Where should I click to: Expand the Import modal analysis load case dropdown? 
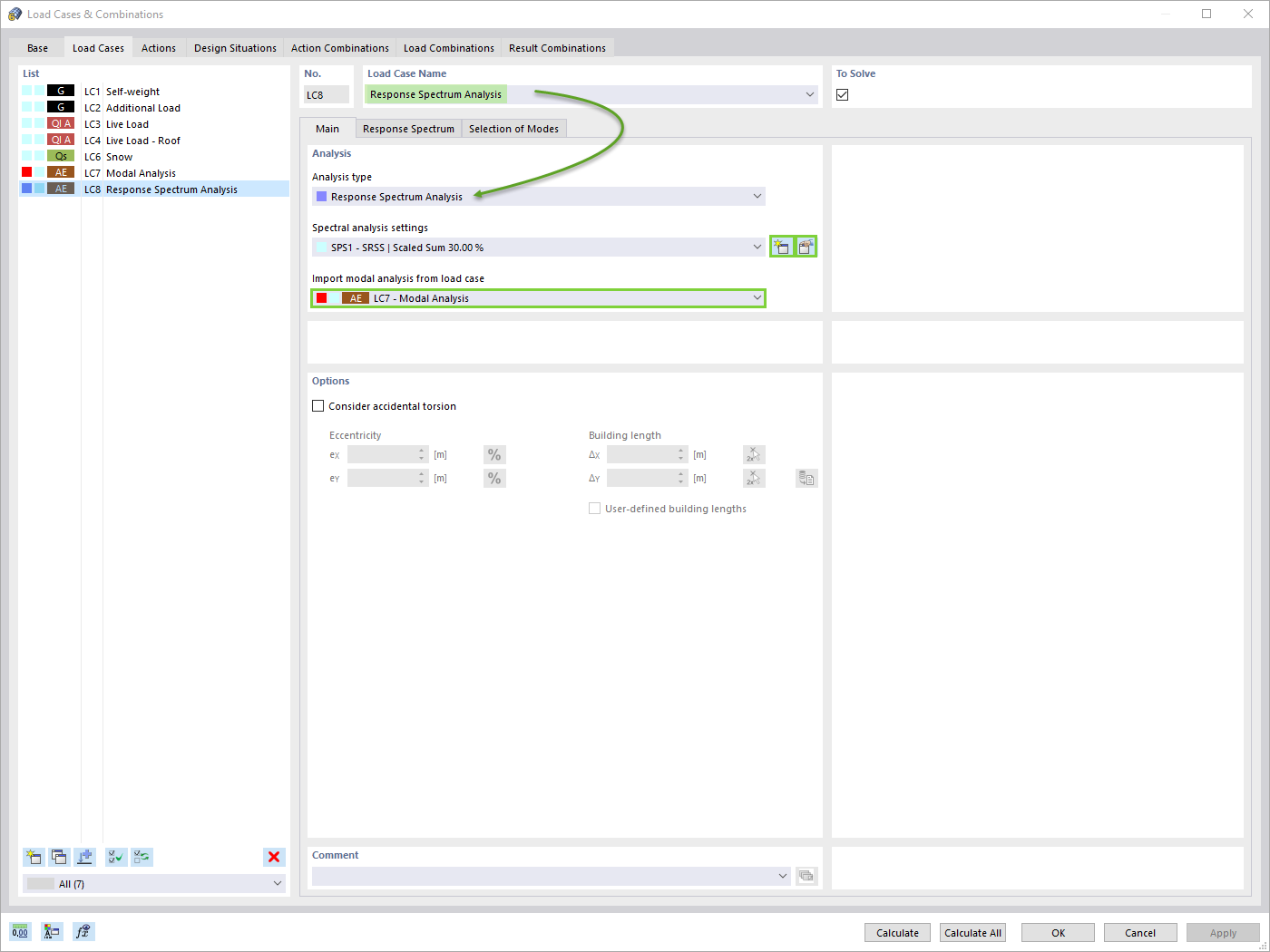(x=757, y=297)
